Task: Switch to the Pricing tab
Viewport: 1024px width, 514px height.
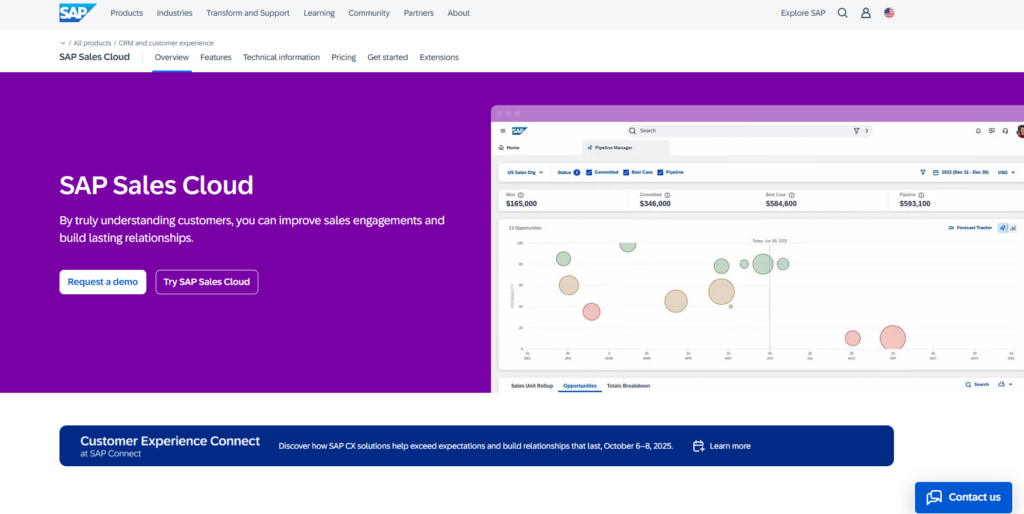Action: pyautogui.click(x=343, y=57)
